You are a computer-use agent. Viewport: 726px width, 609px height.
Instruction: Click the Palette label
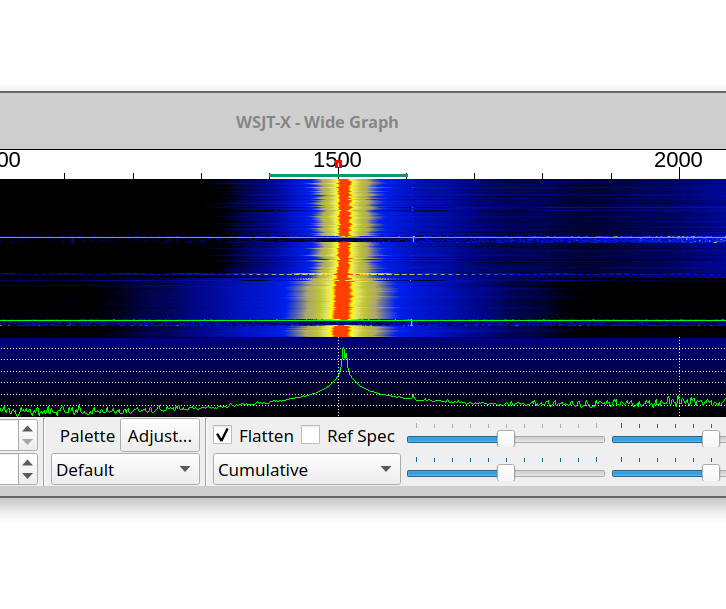(x=88, y=436)
